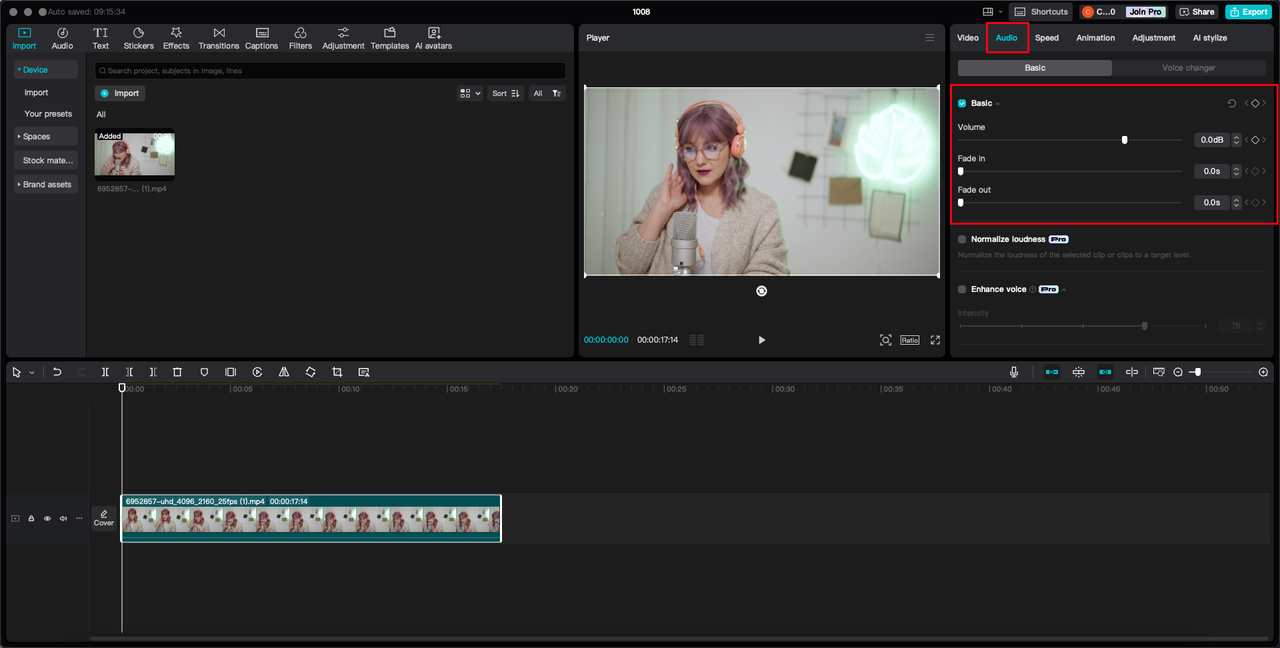
Task: Click the freeze frame icon in timeline toolbar
Action: coord(230,372)
